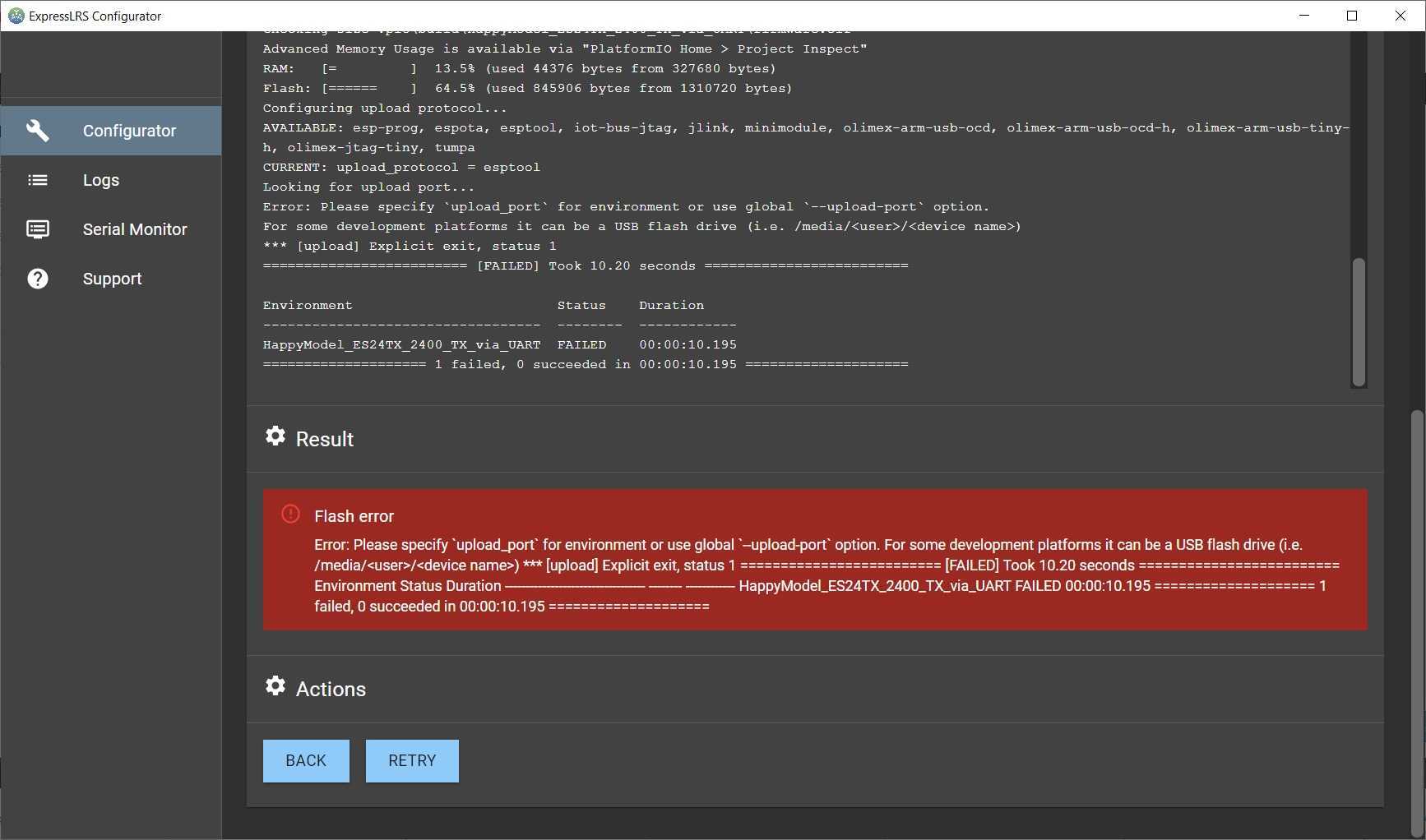Click the Support question mark icon
Viewport: 1426px width, 840px height.
coord(38,279)
